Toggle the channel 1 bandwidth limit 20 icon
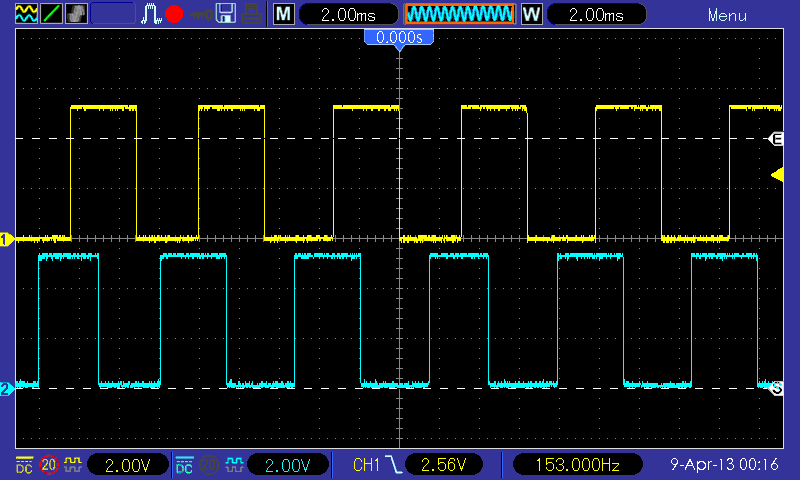 [48, 464]
